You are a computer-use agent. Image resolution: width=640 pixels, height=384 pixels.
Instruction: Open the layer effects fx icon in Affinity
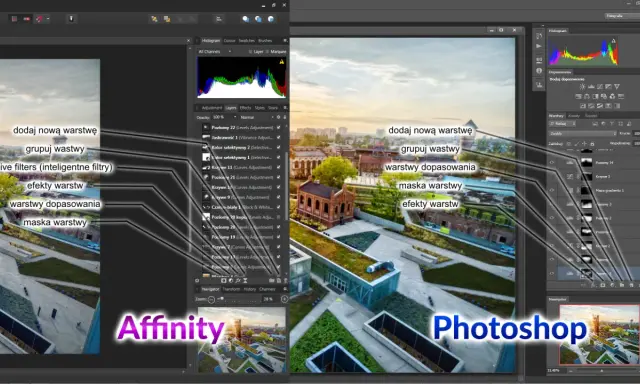point(238,281)
